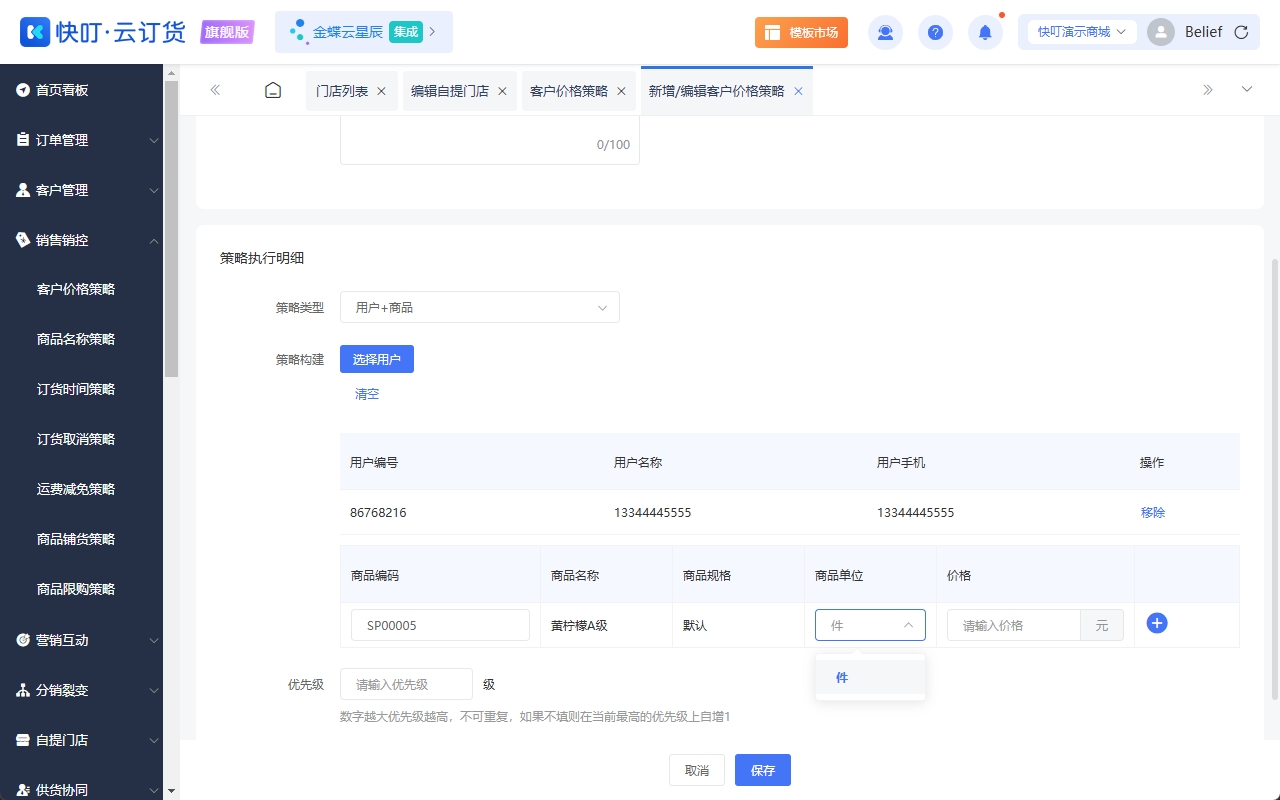The height and width of the screenshot is (800, 1280).
Task: Click the Belief user avatar
Action: click(1161, 32)
